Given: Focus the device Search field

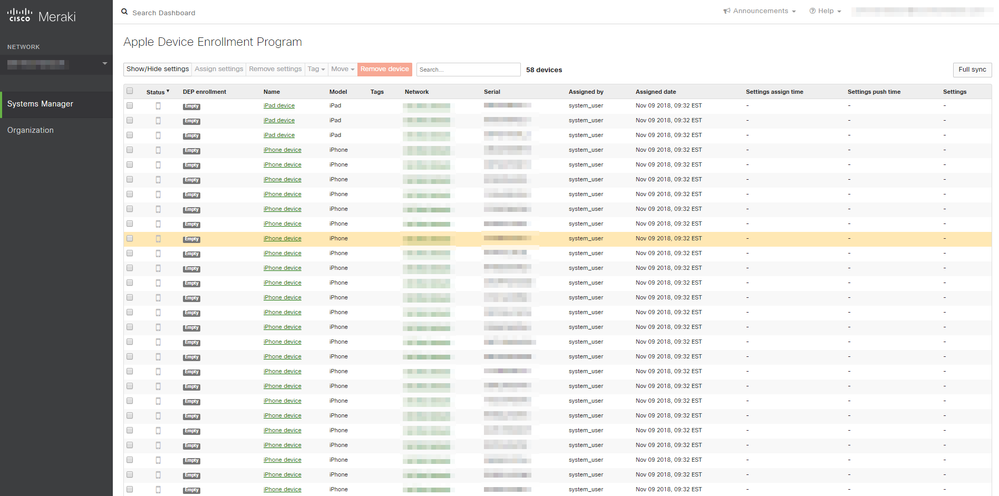Looking at the screenshot, I should [468, 70].
